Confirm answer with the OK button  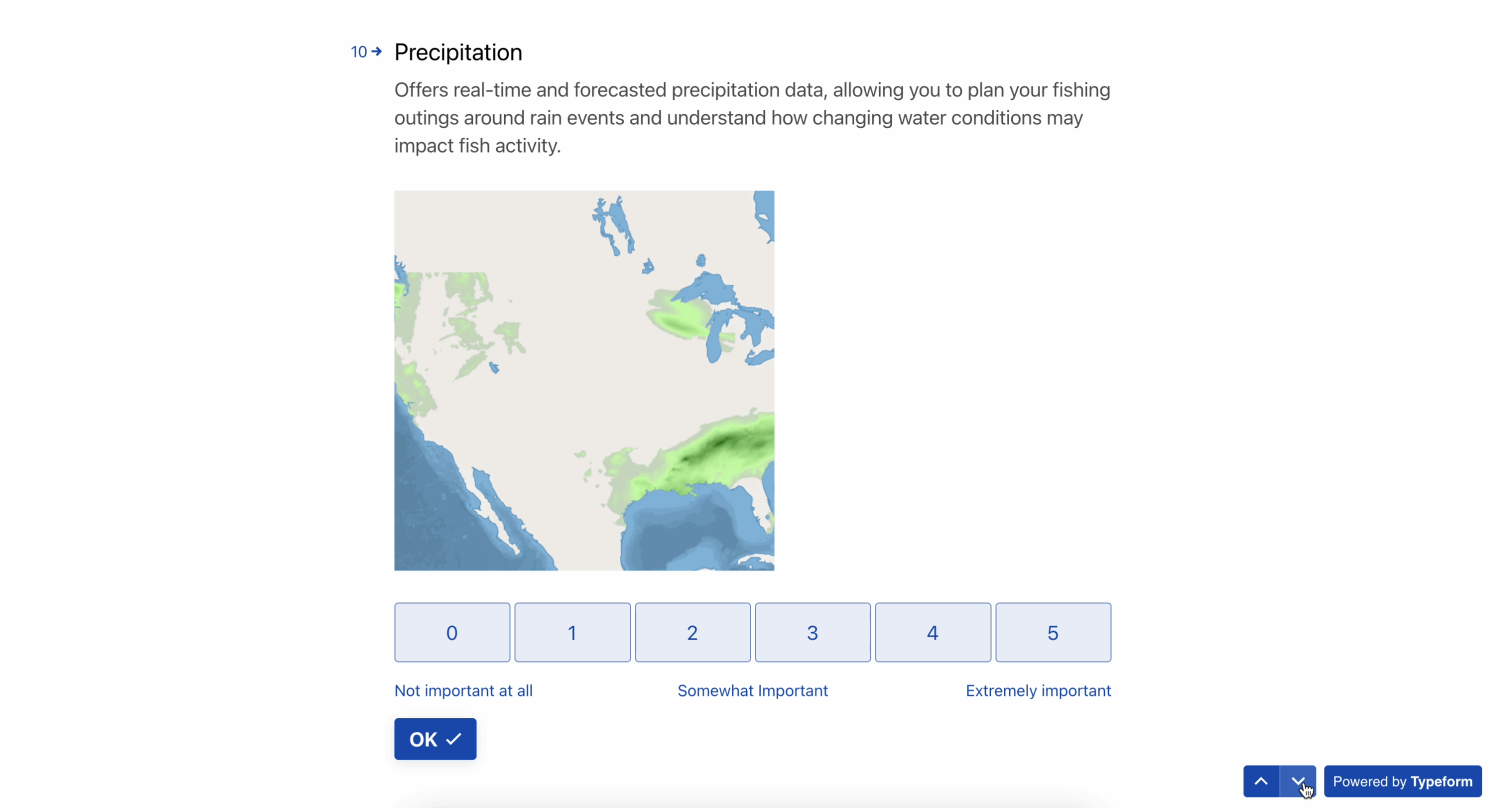[x=435, y=739]
